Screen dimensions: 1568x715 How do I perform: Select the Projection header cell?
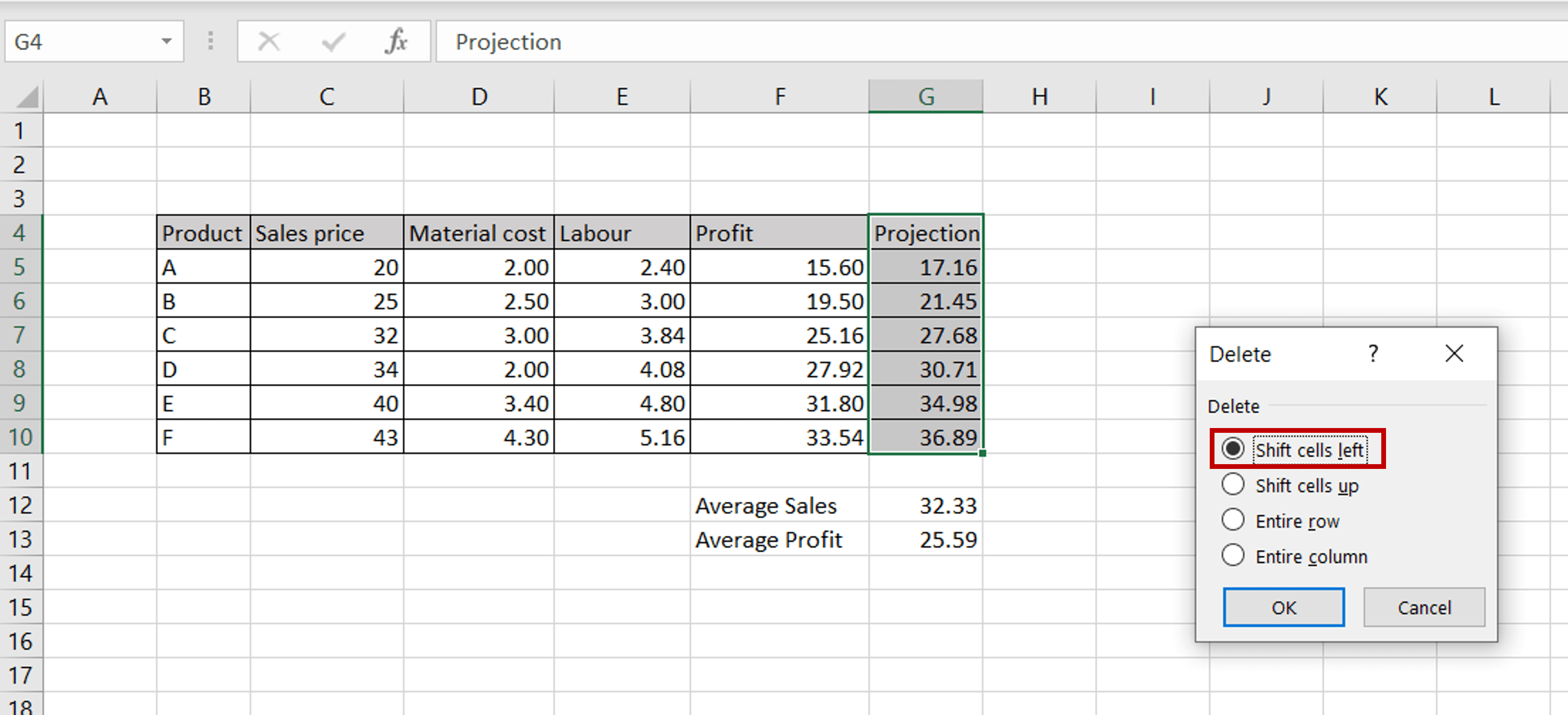(926, 232)
